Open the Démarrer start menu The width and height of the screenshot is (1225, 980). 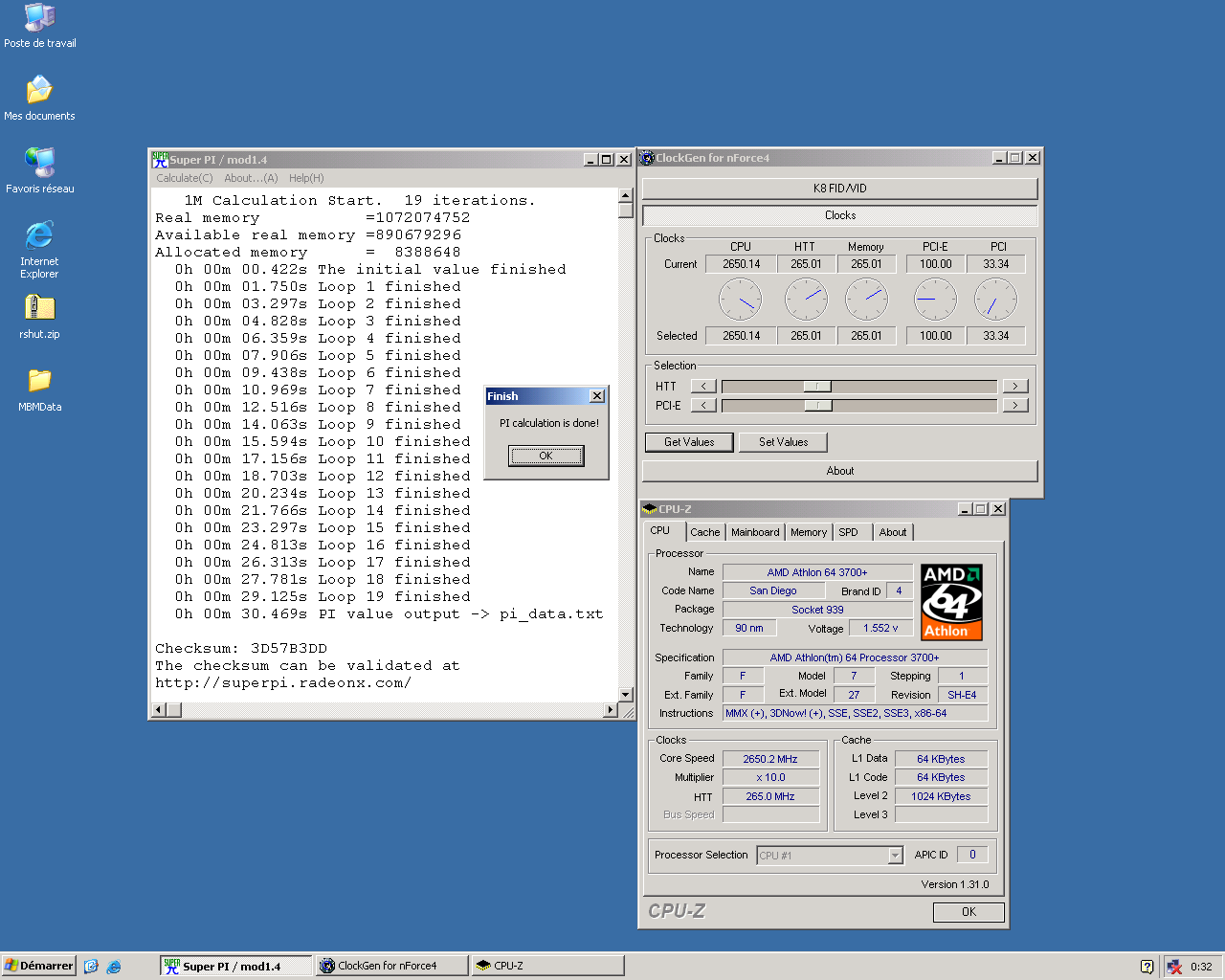click(x=39, y=966)
